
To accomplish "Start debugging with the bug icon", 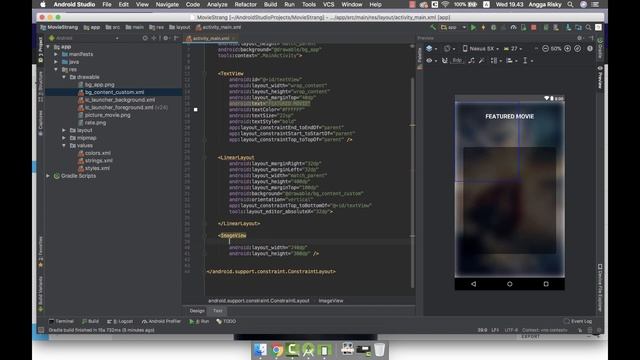I will 493,27.
